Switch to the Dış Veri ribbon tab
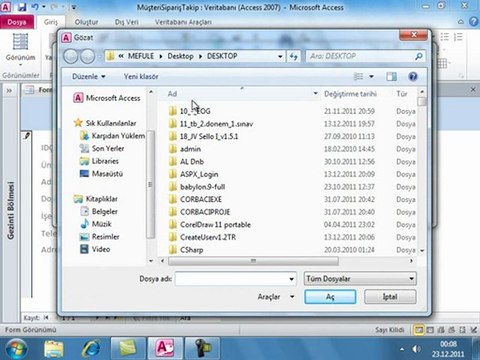This screenshot has width=480, height=360. point(127,22)
